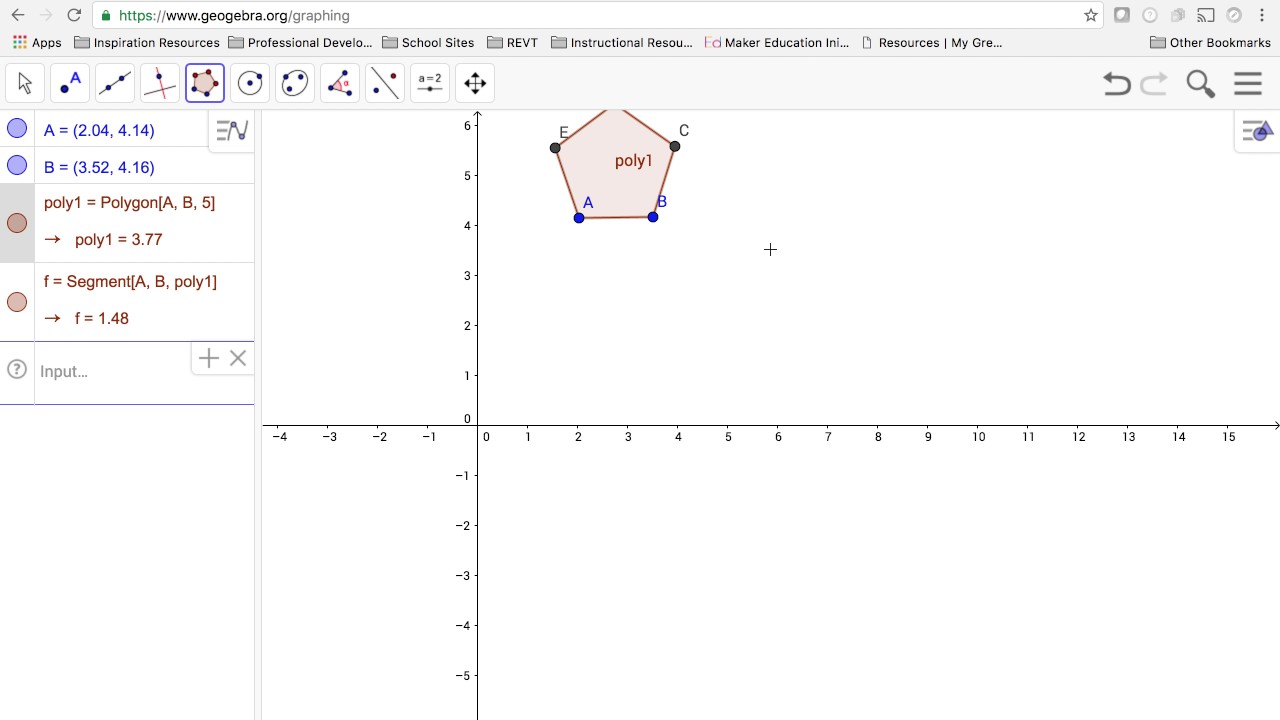Open Professional Develo... bookmark folder
Viewport: 1280px width, 720px height.
coord(300,42)
